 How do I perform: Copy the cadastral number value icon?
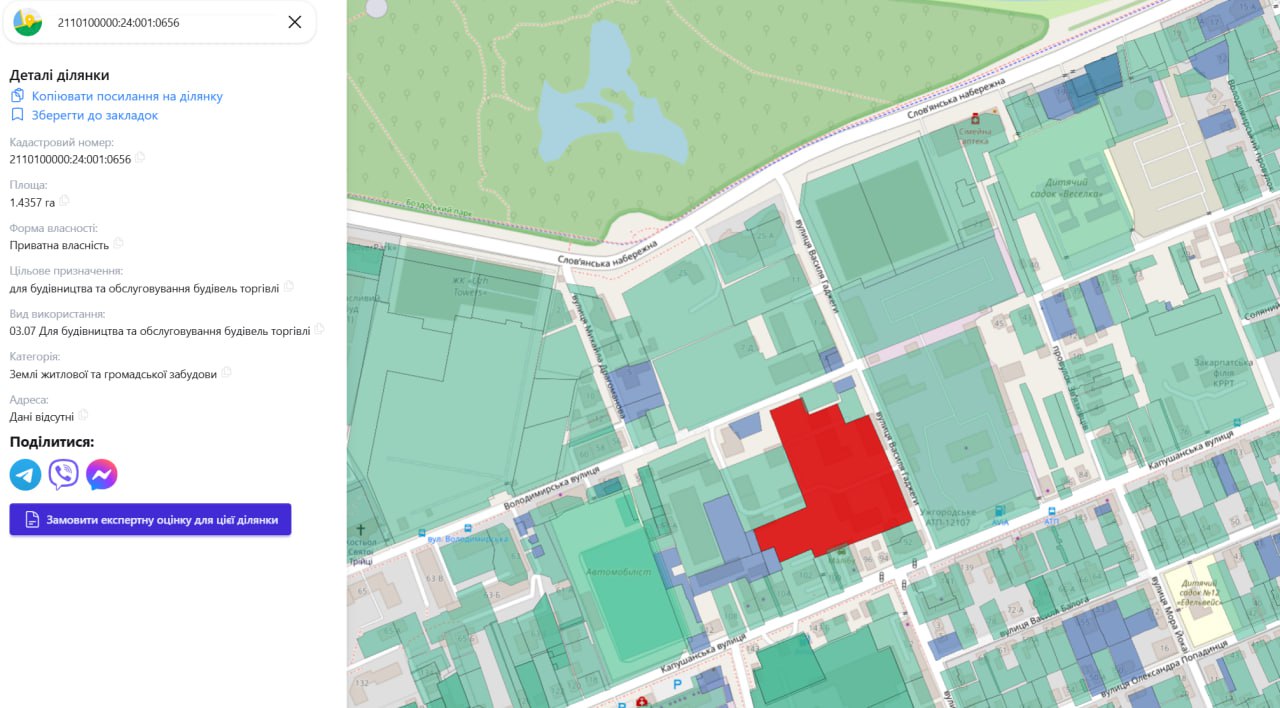(140, 158)
